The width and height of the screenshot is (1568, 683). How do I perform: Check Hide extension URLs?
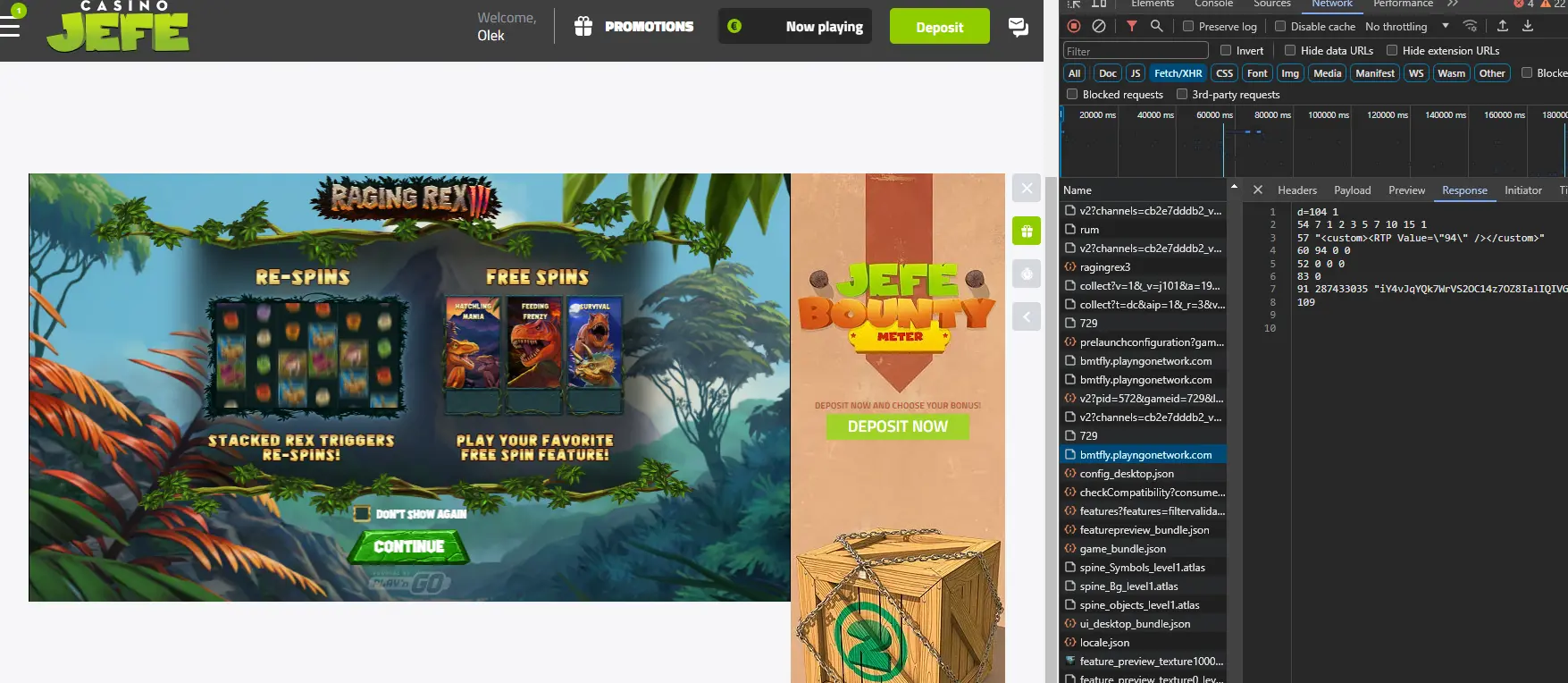pyautogui.click(x=1392, y=50)
